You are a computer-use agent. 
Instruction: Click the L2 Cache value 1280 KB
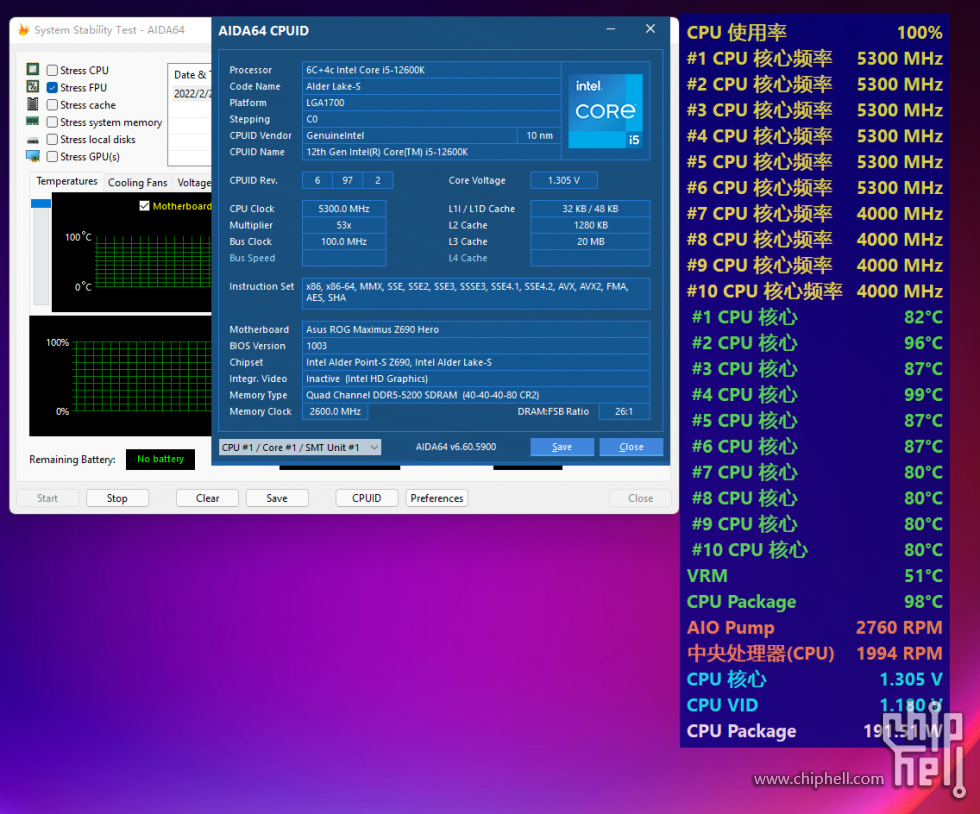tap(590, 225)
